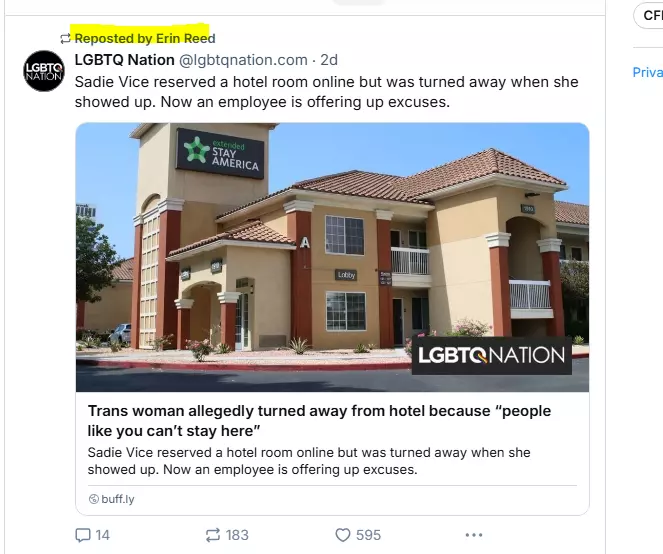Click the repost arrows icon

pyautogui.click(x=213, y=535)
